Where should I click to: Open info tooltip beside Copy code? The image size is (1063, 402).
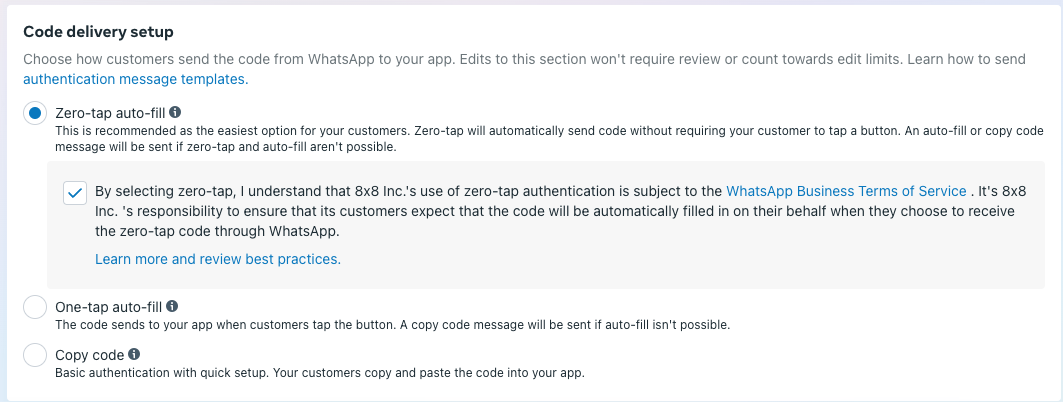[x=134, y=354]
